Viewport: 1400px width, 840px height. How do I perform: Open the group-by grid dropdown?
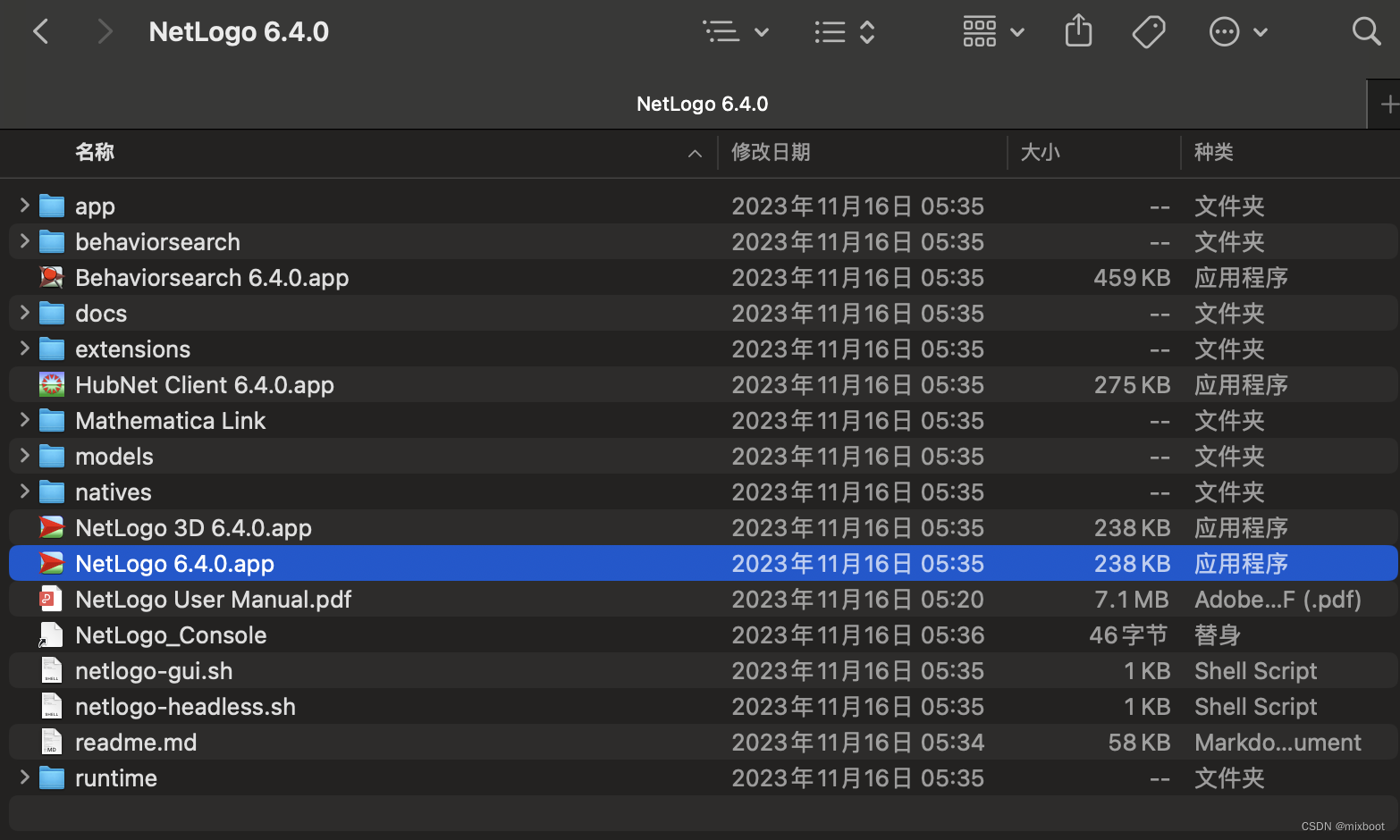point(993,32)
